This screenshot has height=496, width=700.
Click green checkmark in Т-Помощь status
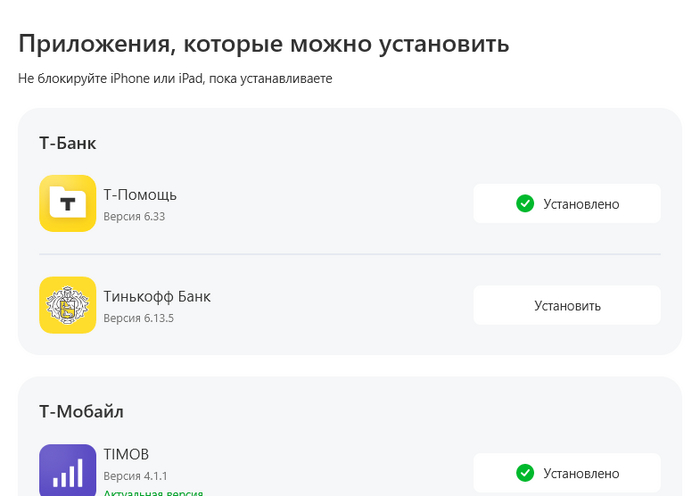(x=525, y=204)
